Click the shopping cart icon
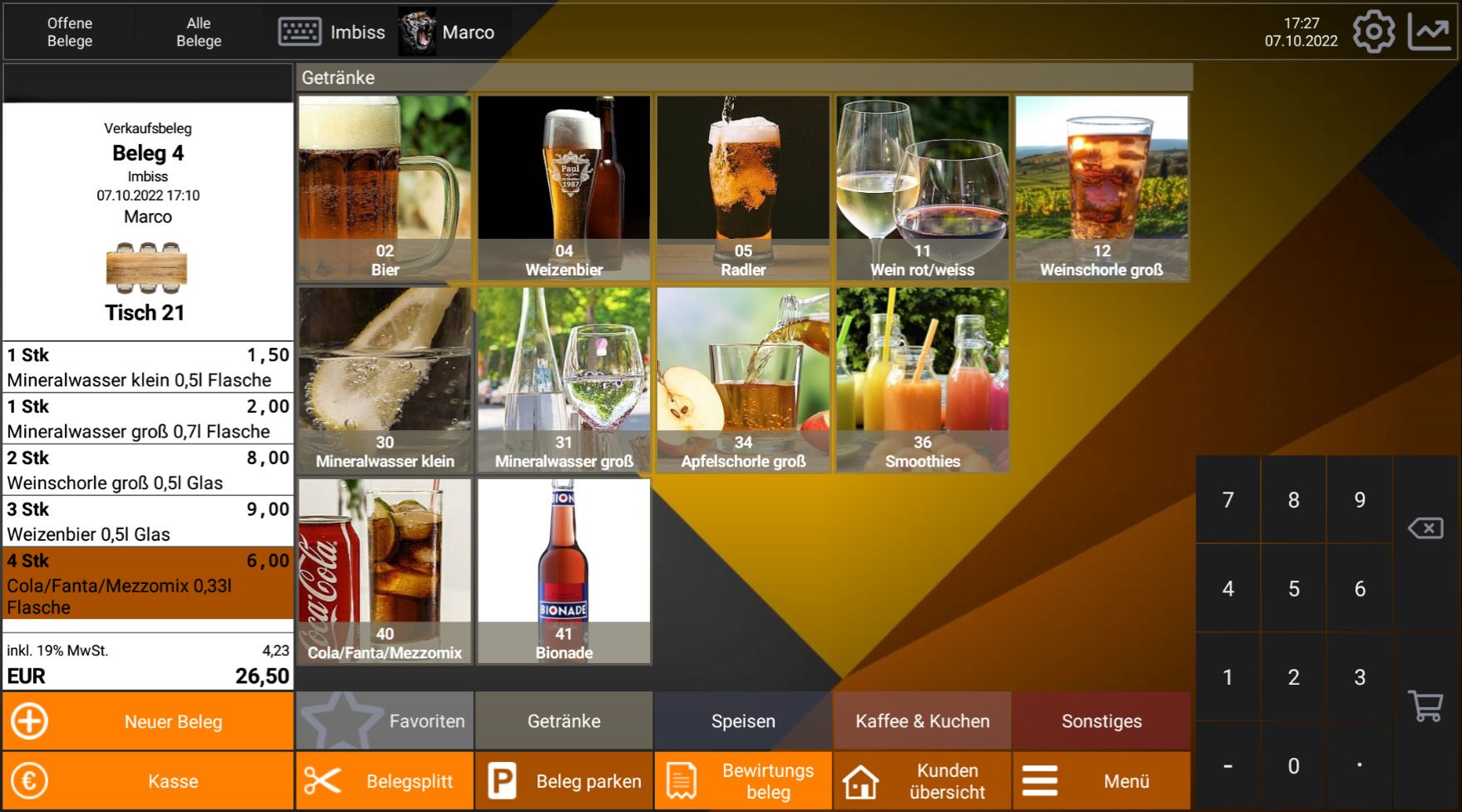The image size is (1462, 812). 1425,706
